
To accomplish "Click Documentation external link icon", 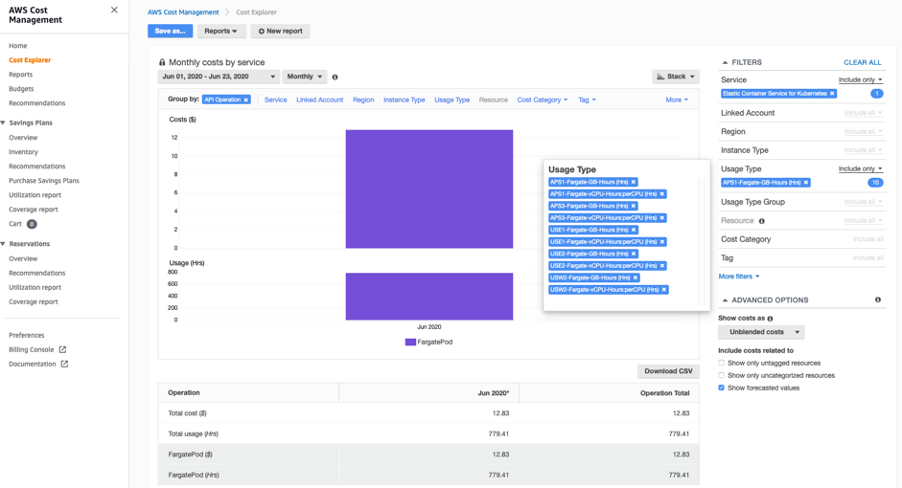I will click(64, 364).
